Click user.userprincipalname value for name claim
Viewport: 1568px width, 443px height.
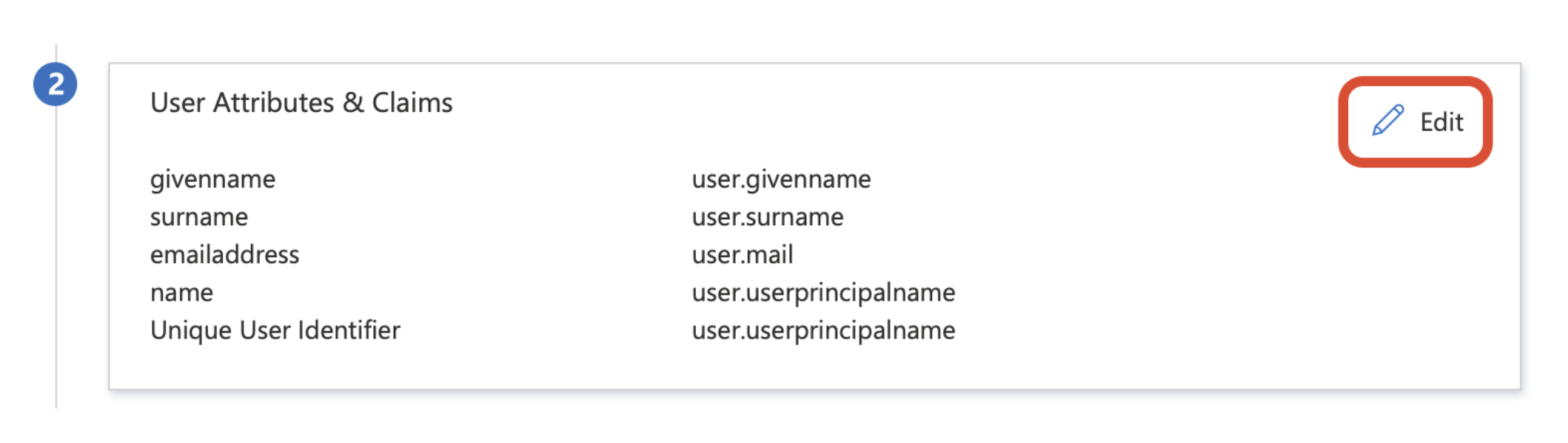824,293
